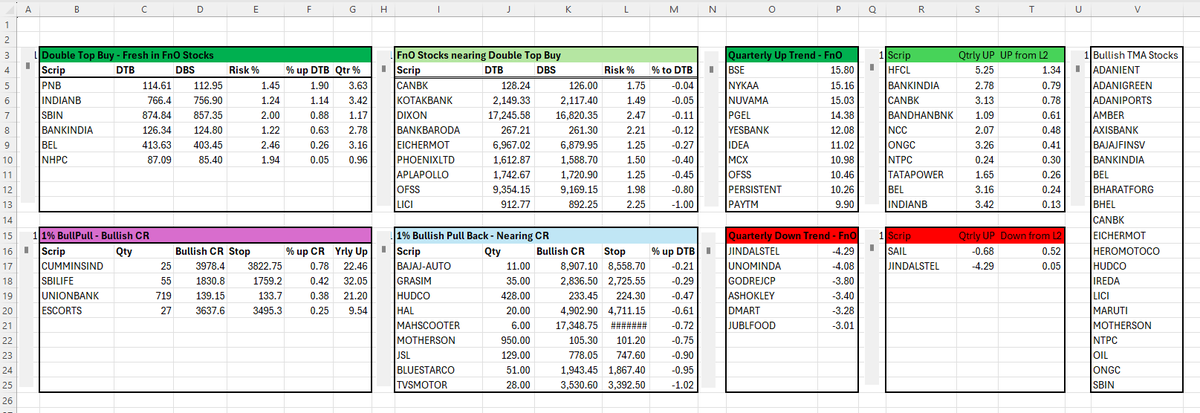The image size is (1200, 413).
Task: Click the PNB scrip cell
Action: click(x=78, y=87)
